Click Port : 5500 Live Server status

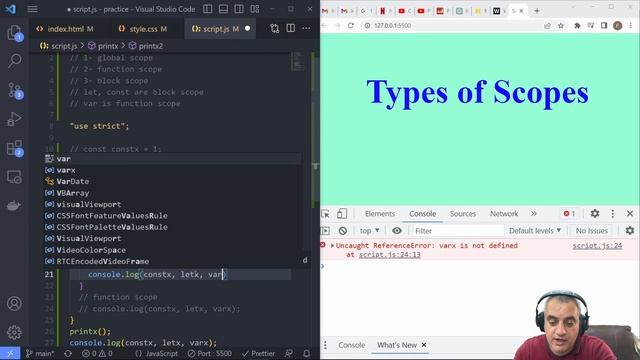click(210, 353)
